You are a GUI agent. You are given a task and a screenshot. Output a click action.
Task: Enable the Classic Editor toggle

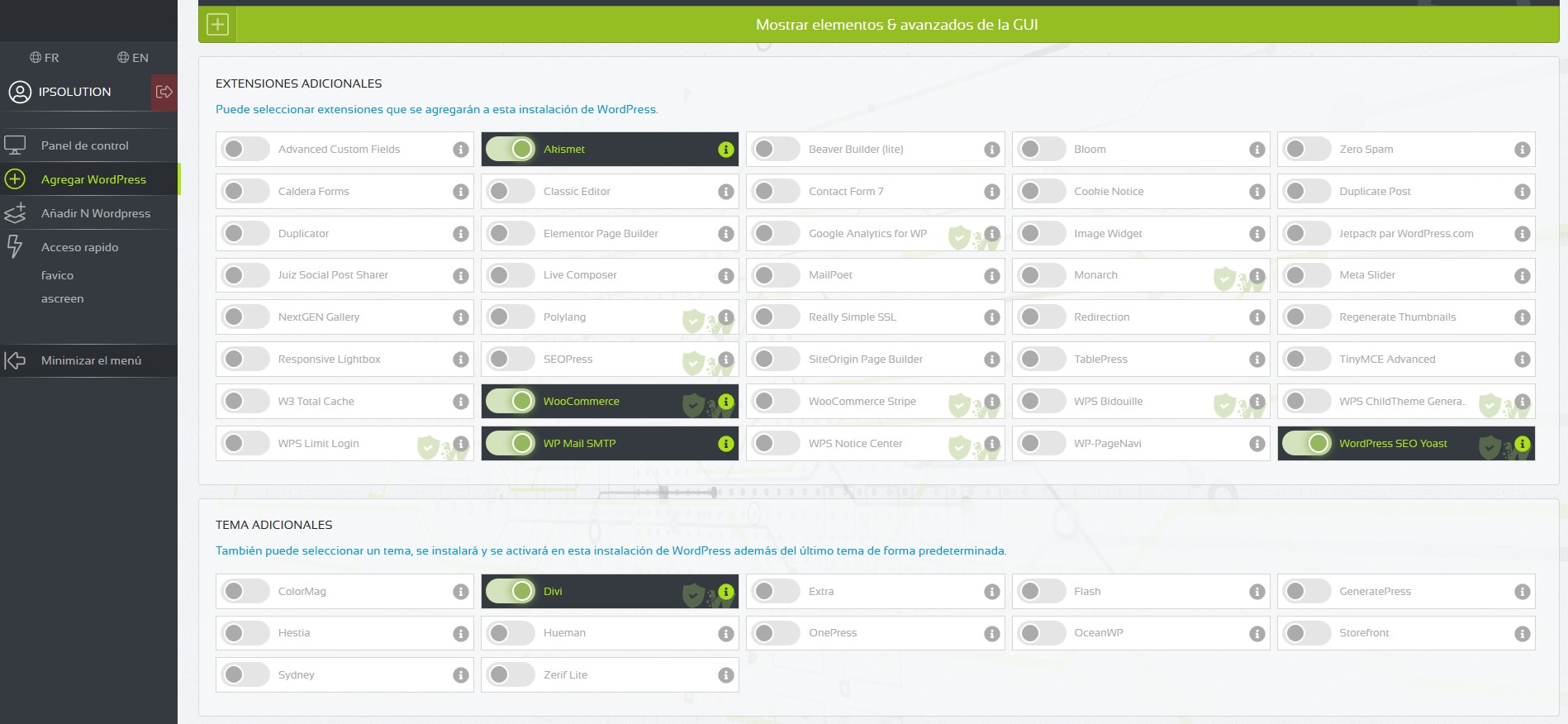[511, 191]
